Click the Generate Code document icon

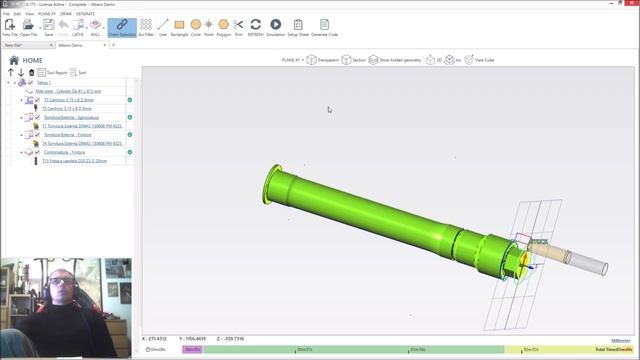(324, 25)
